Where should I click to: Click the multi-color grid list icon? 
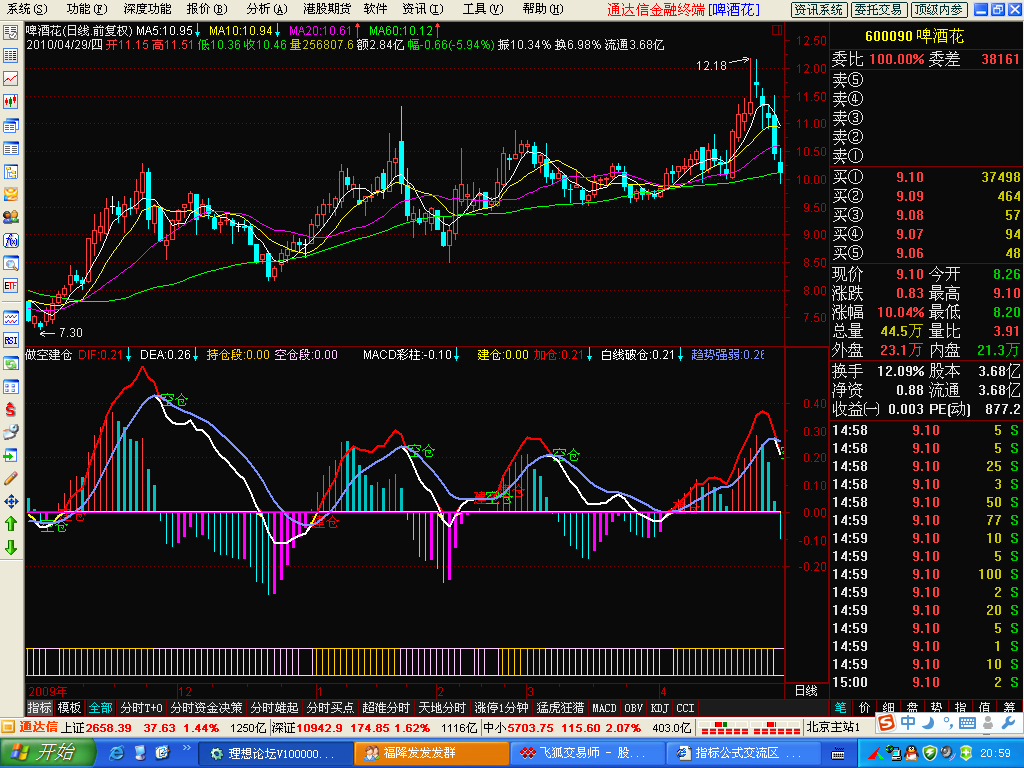pyautogui.click(x=10, y=56)
